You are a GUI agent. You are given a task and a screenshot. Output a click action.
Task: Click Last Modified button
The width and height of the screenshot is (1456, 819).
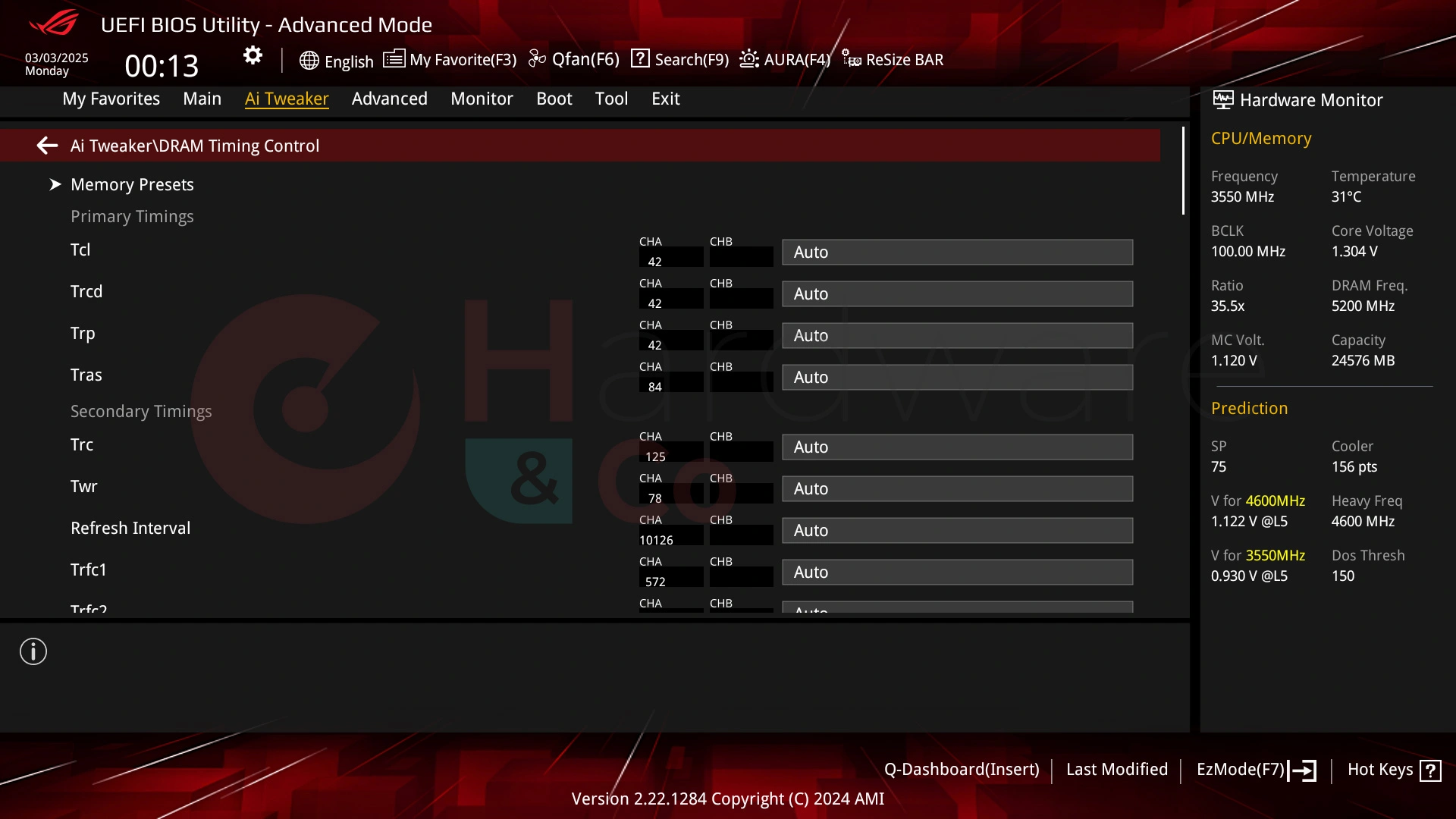(1117, 769)
